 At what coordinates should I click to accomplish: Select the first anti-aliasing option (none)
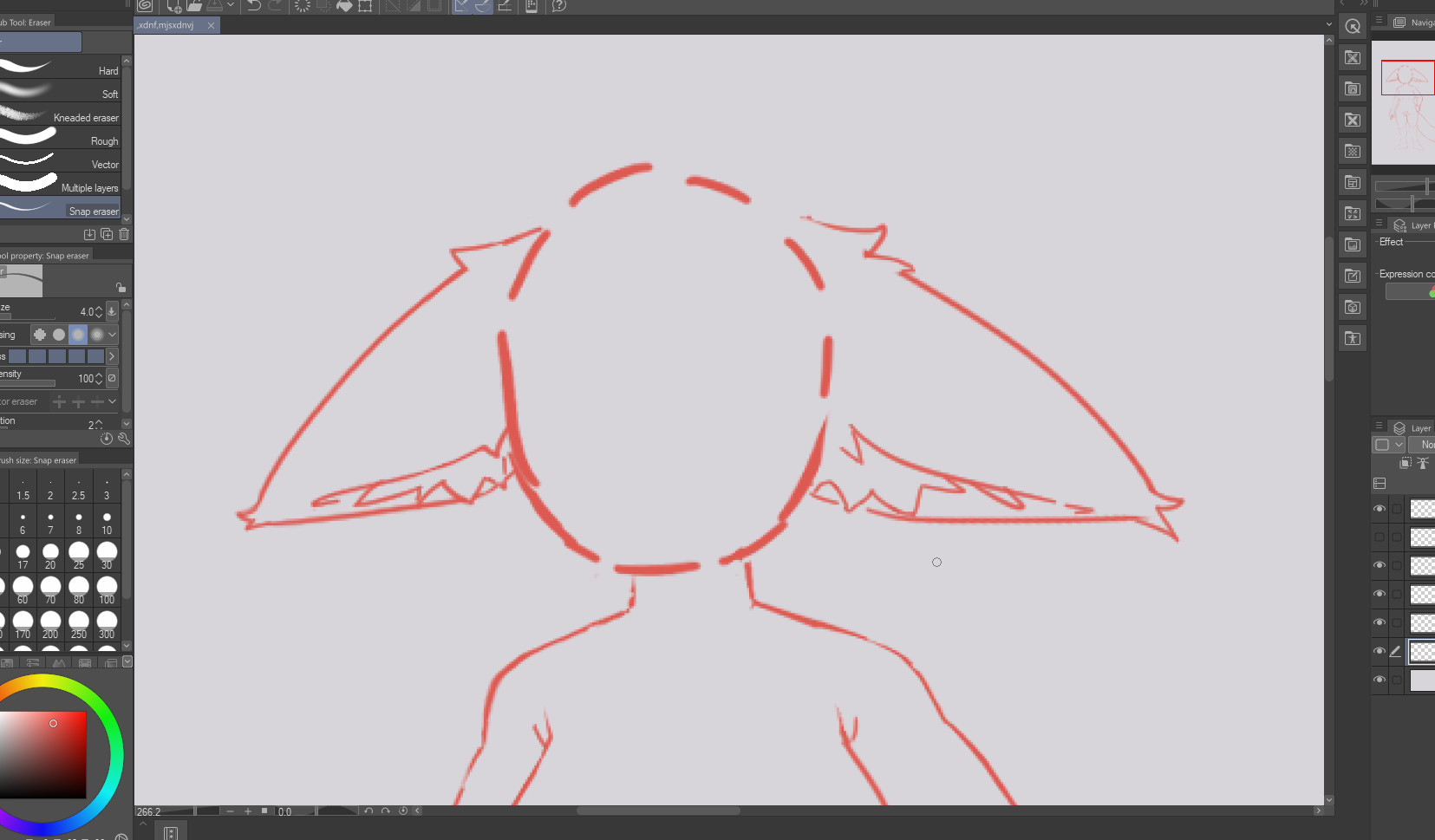pyautogui.click(x=40, y=335)
